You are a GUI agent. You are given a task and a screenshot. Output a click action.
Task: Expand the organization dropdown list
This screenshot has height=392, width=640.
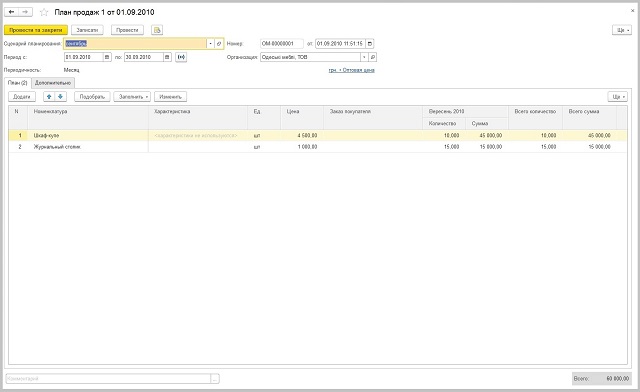(x=364, y=57)
